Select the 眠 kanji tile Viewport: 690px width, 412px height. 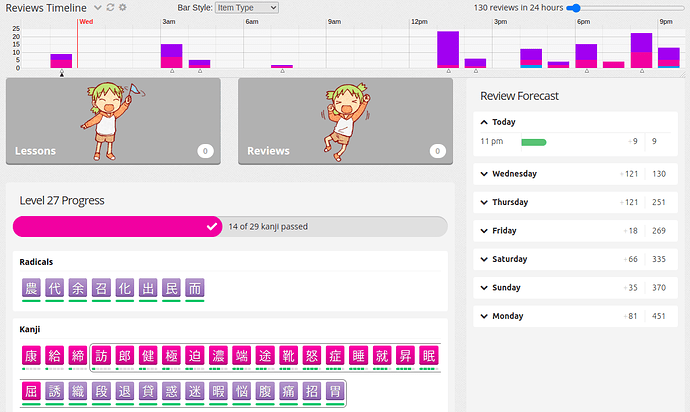tap(429, 356)
